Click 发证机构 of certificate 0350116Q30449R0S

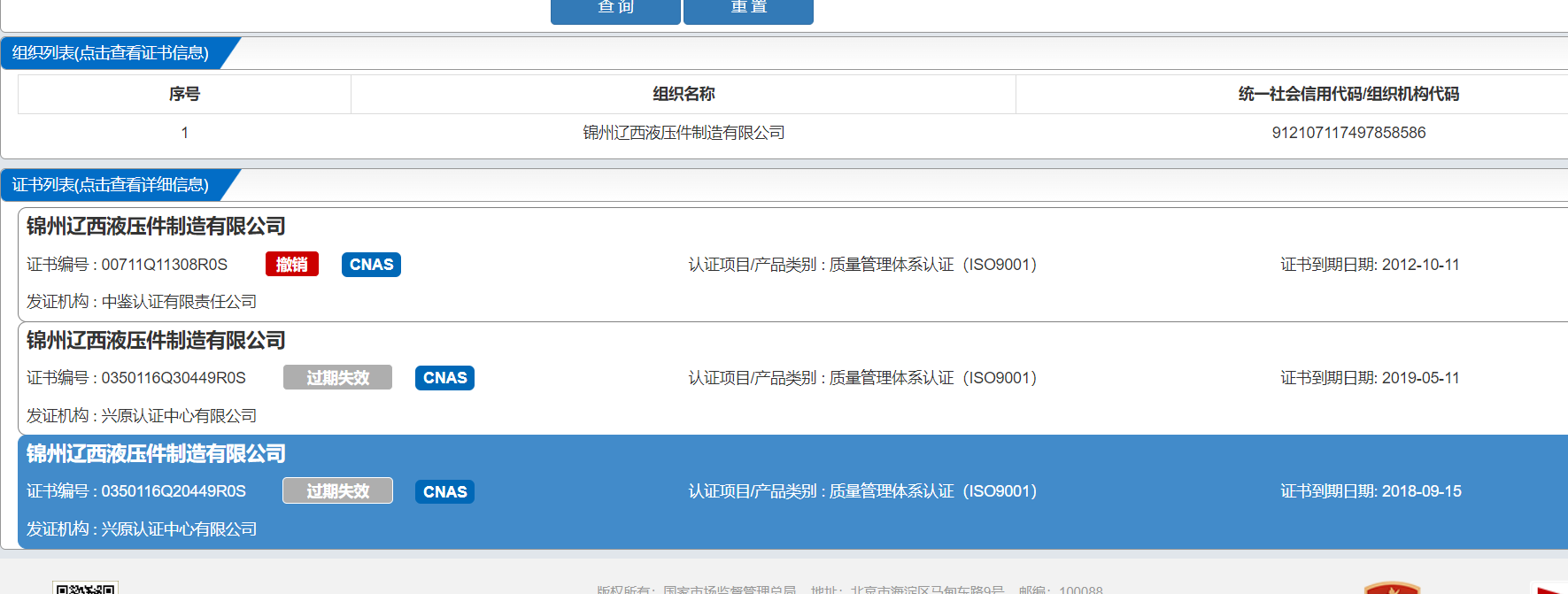tap(142, 416)
